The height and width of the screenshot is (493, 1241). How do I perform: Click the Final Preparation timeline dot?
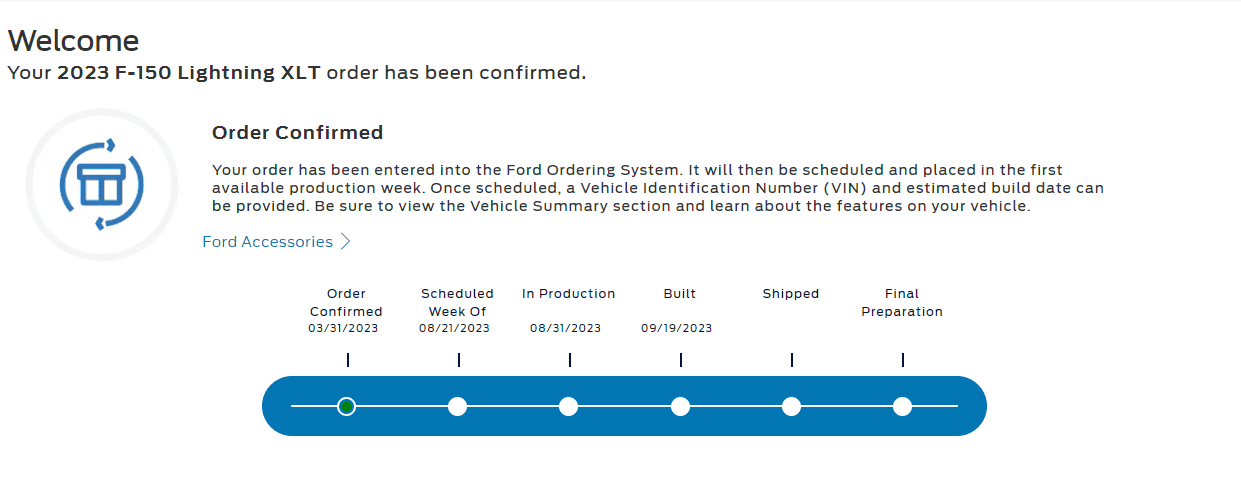(902, 406)
